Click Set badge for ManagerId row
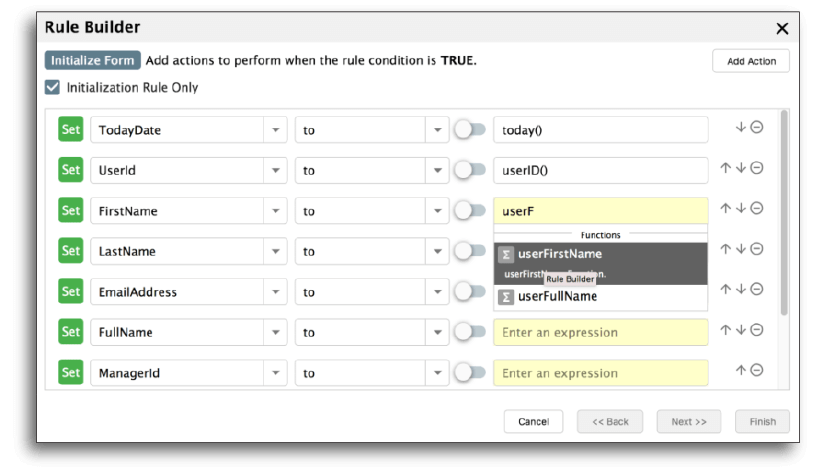The height and width of the screenshot is (469, 816). coord(71,373)
